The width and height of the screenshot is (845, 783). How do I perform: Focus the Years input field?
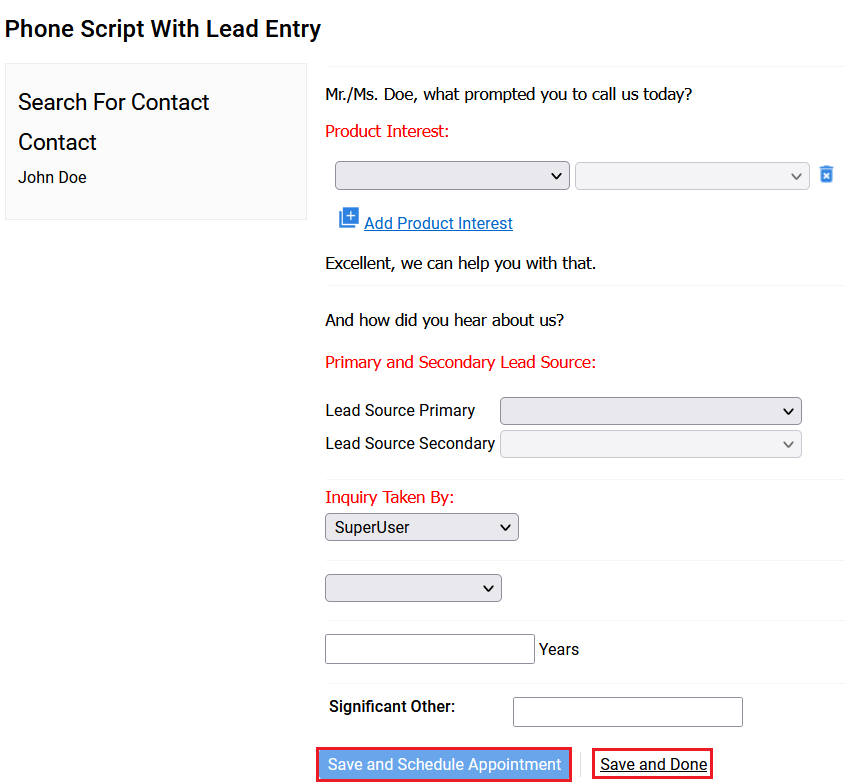(x=430, y=649)
